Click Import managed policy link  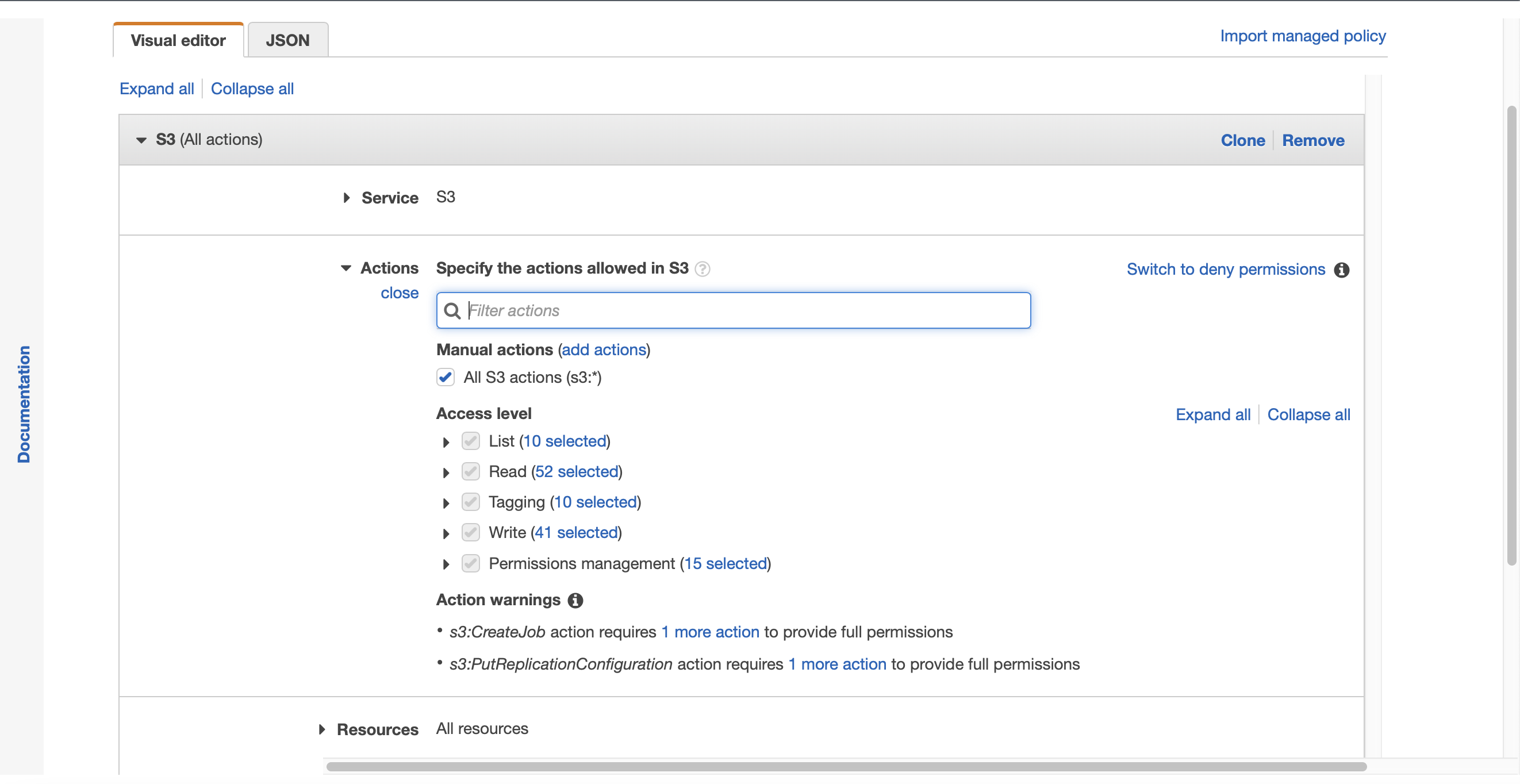[x=1302, y=36]
